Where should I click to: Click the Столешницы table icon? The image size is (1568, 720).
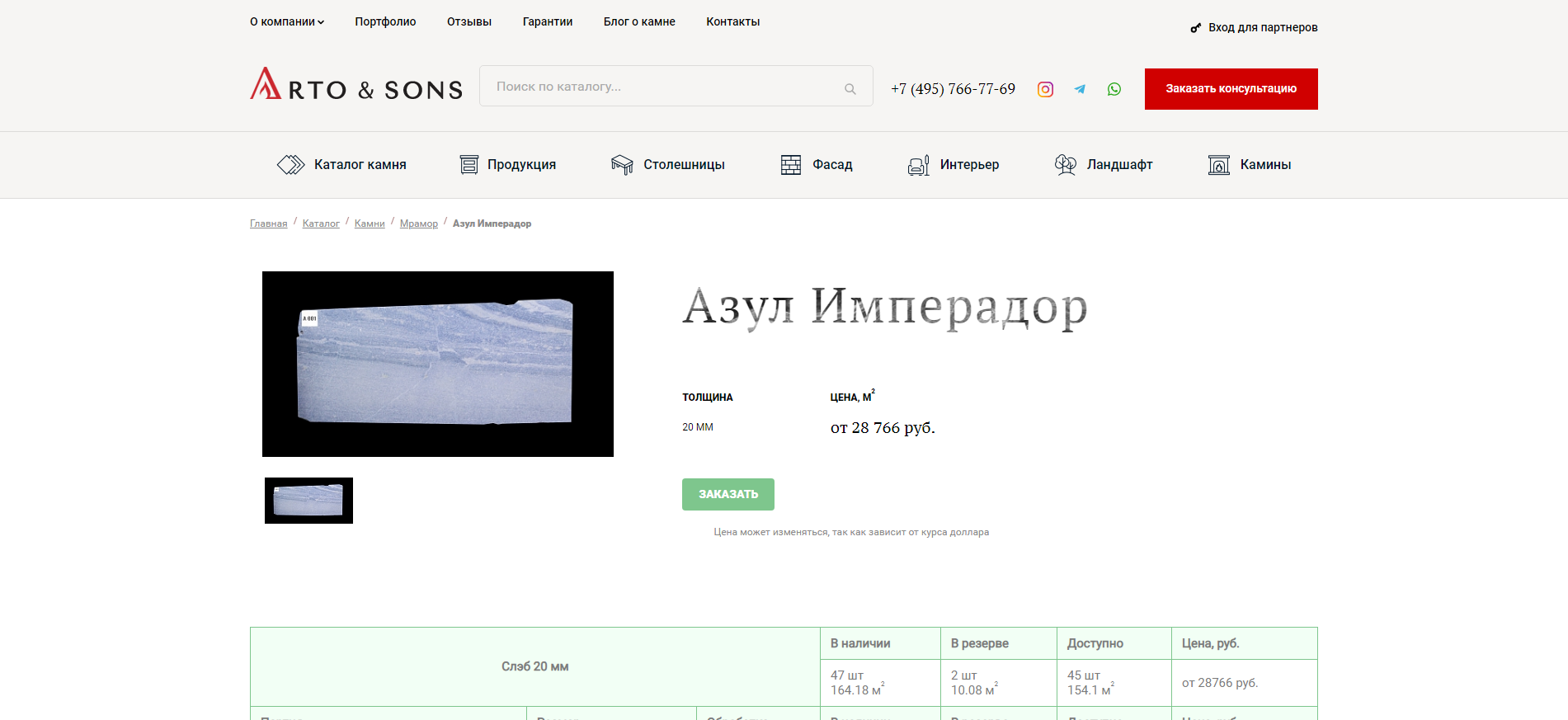(622, 165)
